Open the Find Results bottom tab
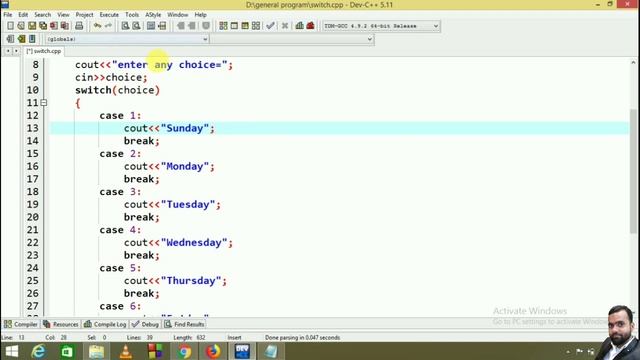This screenshot has height=360, width=640. coord(184,324)
